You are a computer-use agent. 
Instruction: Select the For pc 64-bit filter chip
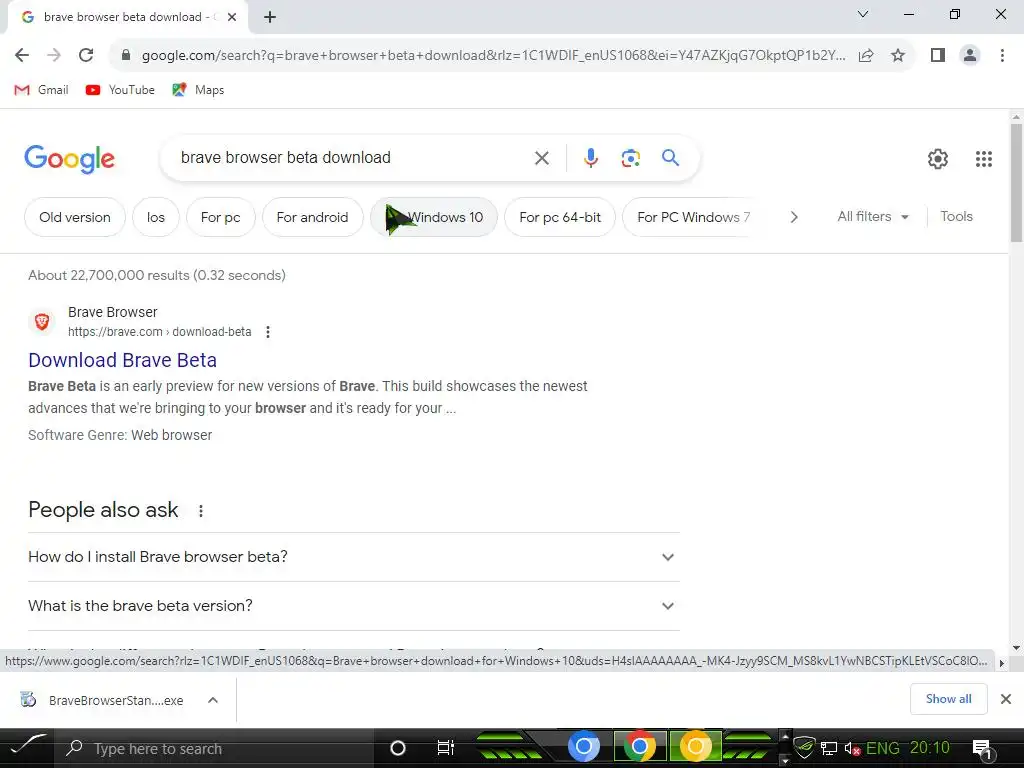coord(560,217)
